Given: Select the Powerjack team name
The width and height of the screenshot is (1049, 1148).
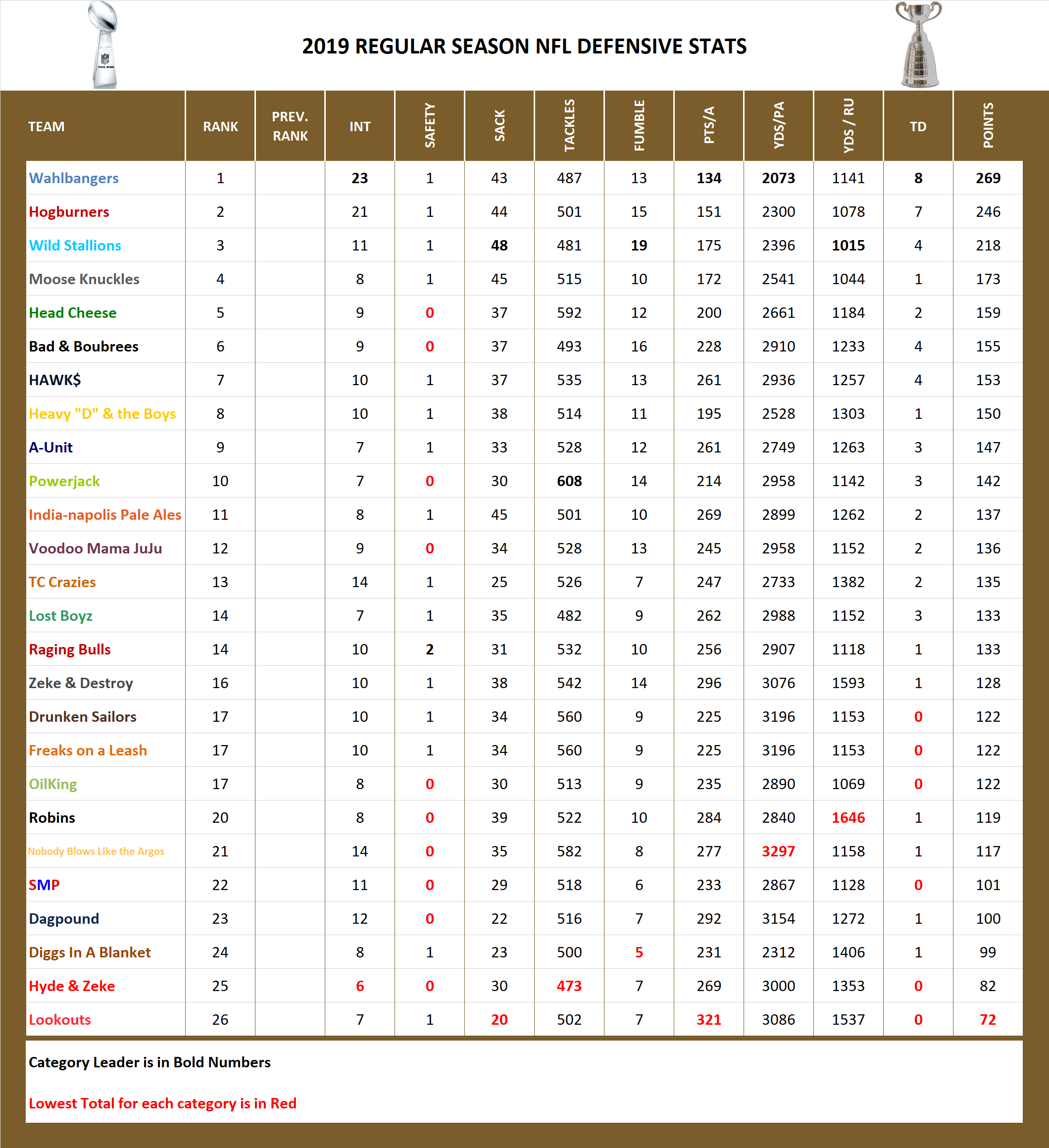Looking at the screenshot, I should tap(64, 481).
